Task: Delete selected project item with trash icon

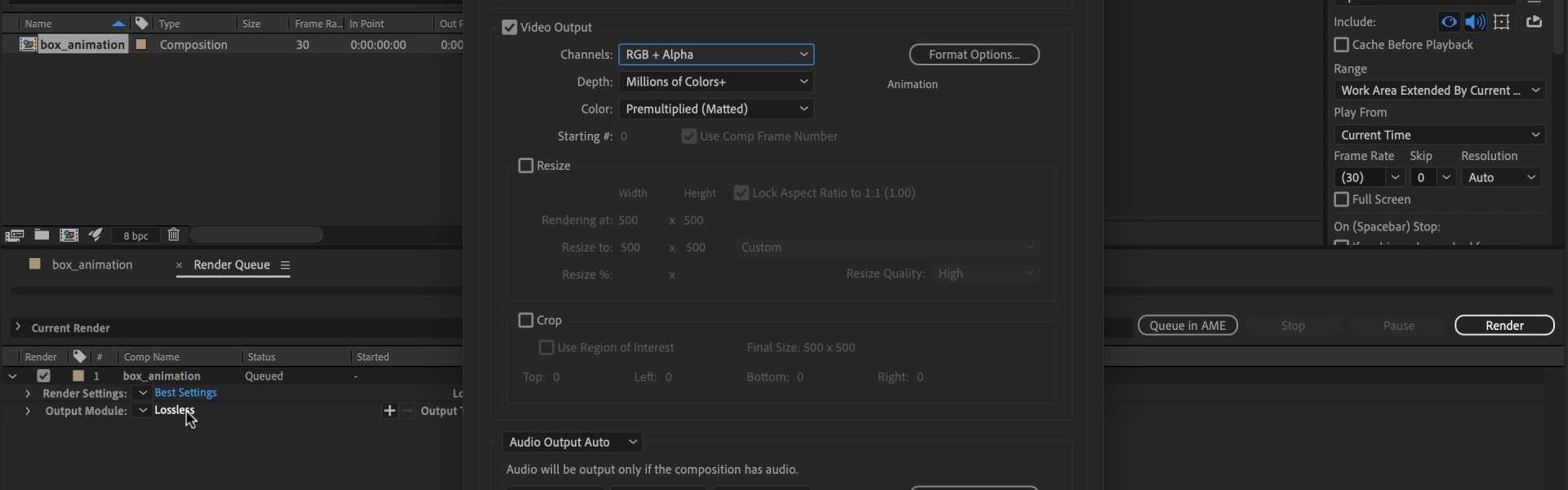Action: [173, 235]
